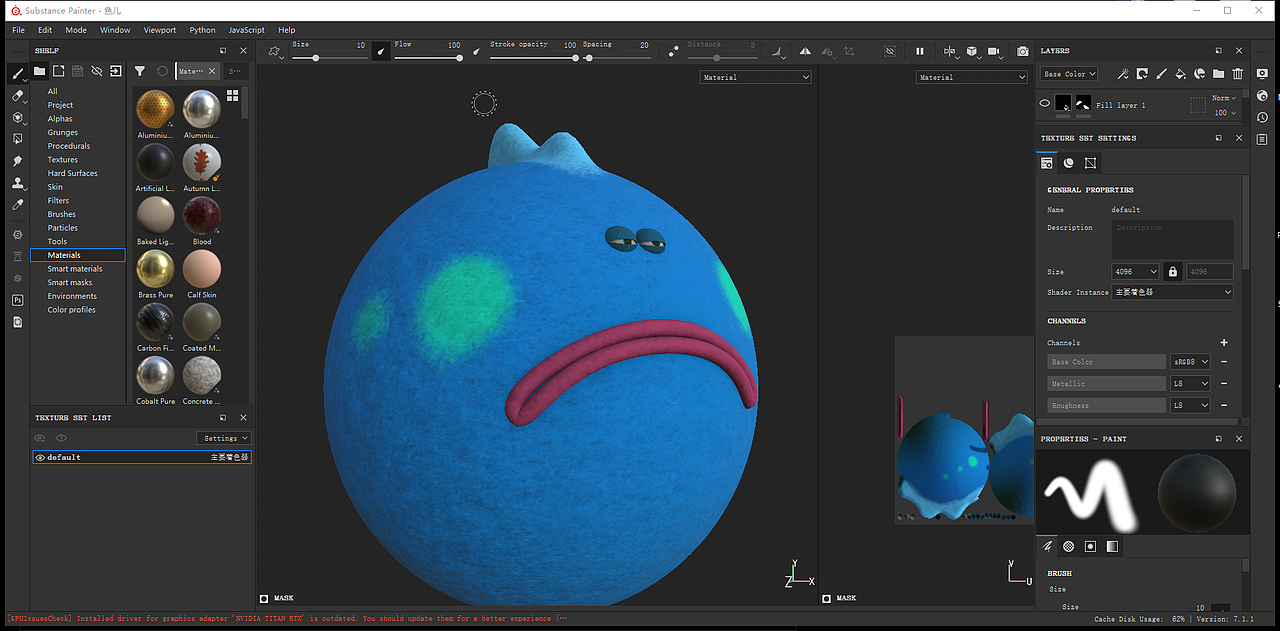The width and height of the screenshot is (1280, 631).
Task: Select the Projection tool in sidebar
Action: tap(17, 117)
